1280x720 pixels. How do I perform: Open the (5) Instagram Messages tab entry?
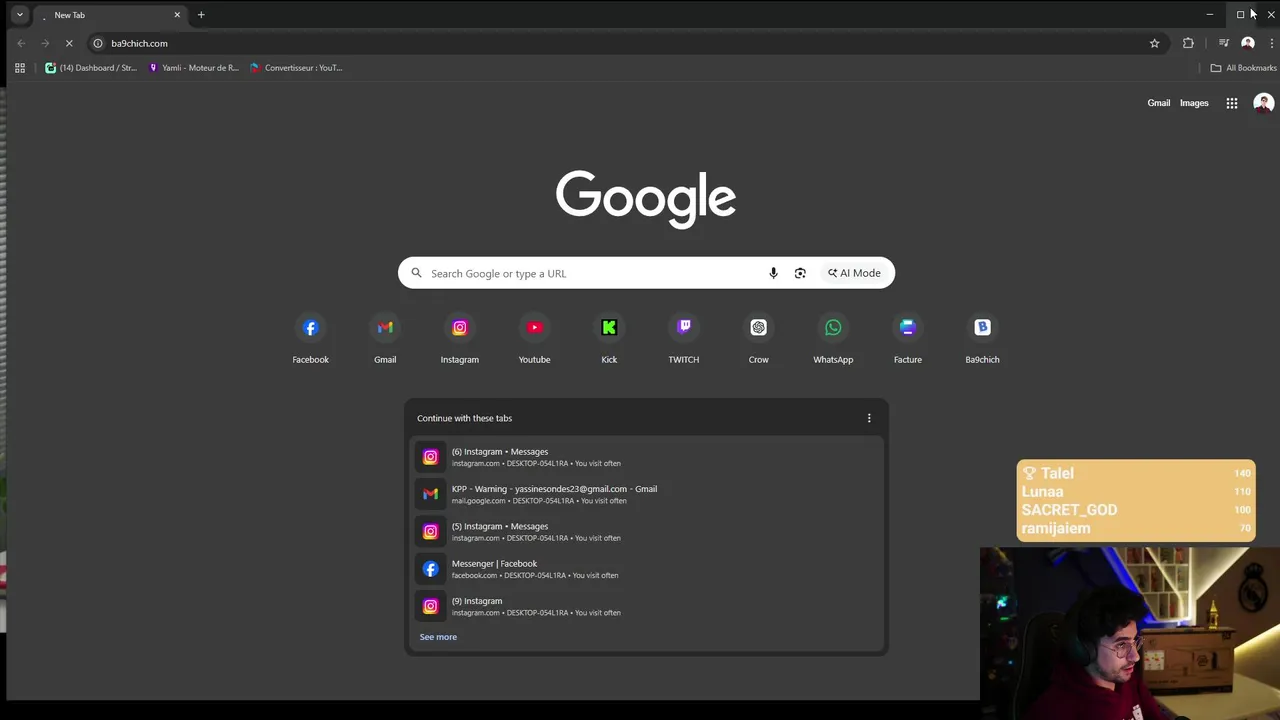pyautogui.click(x=646, y=531)
